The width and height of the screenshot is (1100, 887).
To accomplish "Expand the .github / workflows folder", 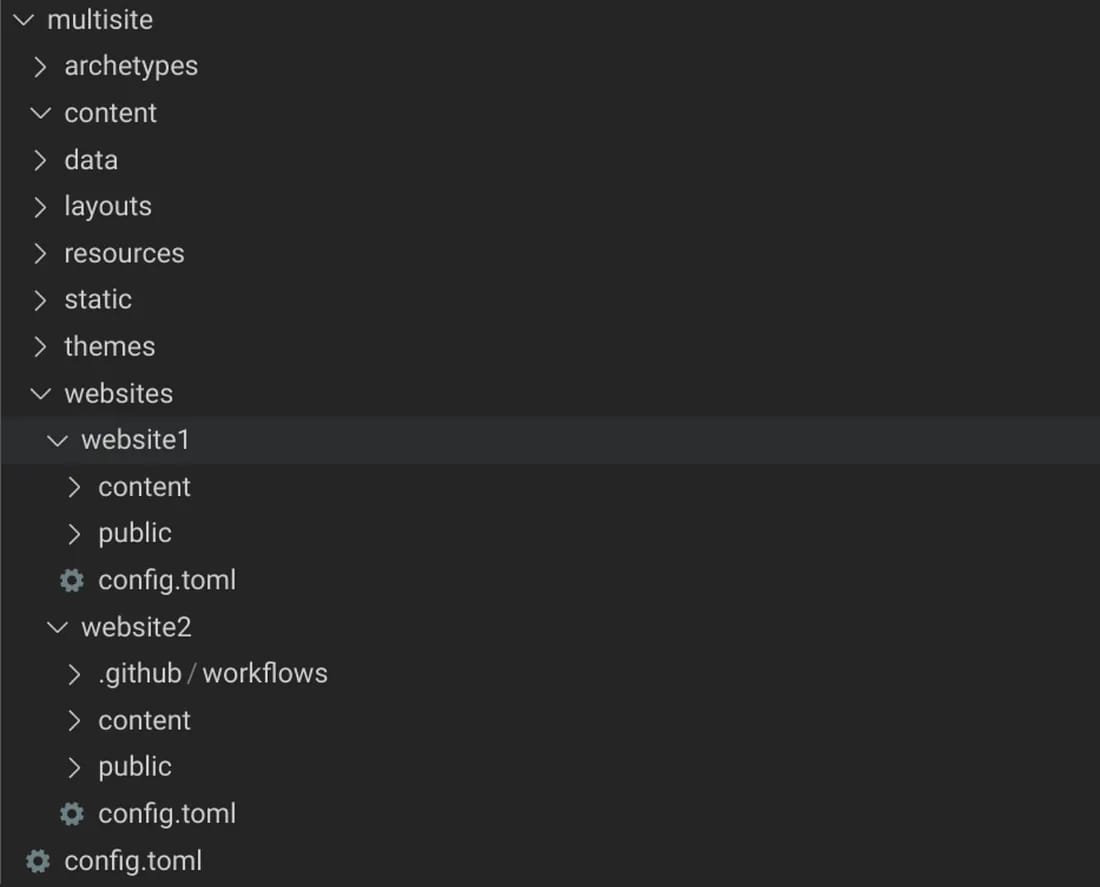I will tap(212, 674).
